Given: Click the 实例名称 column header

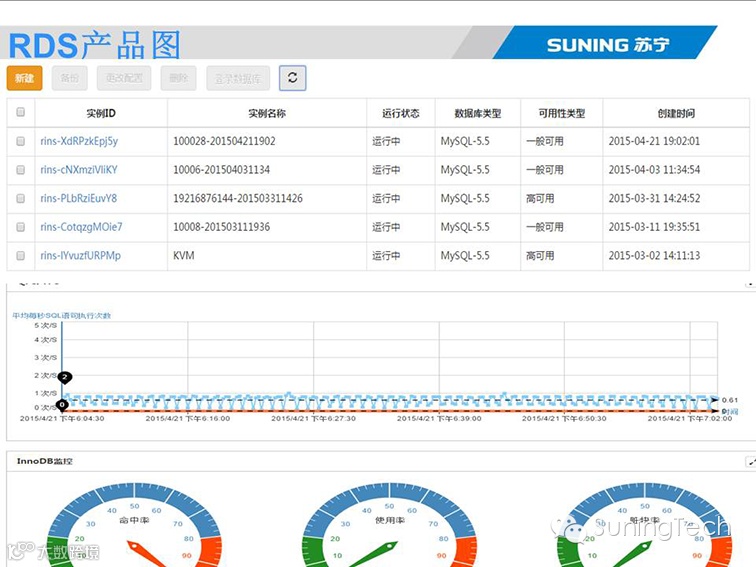Looking at the screenshot, I should [267, 113].
